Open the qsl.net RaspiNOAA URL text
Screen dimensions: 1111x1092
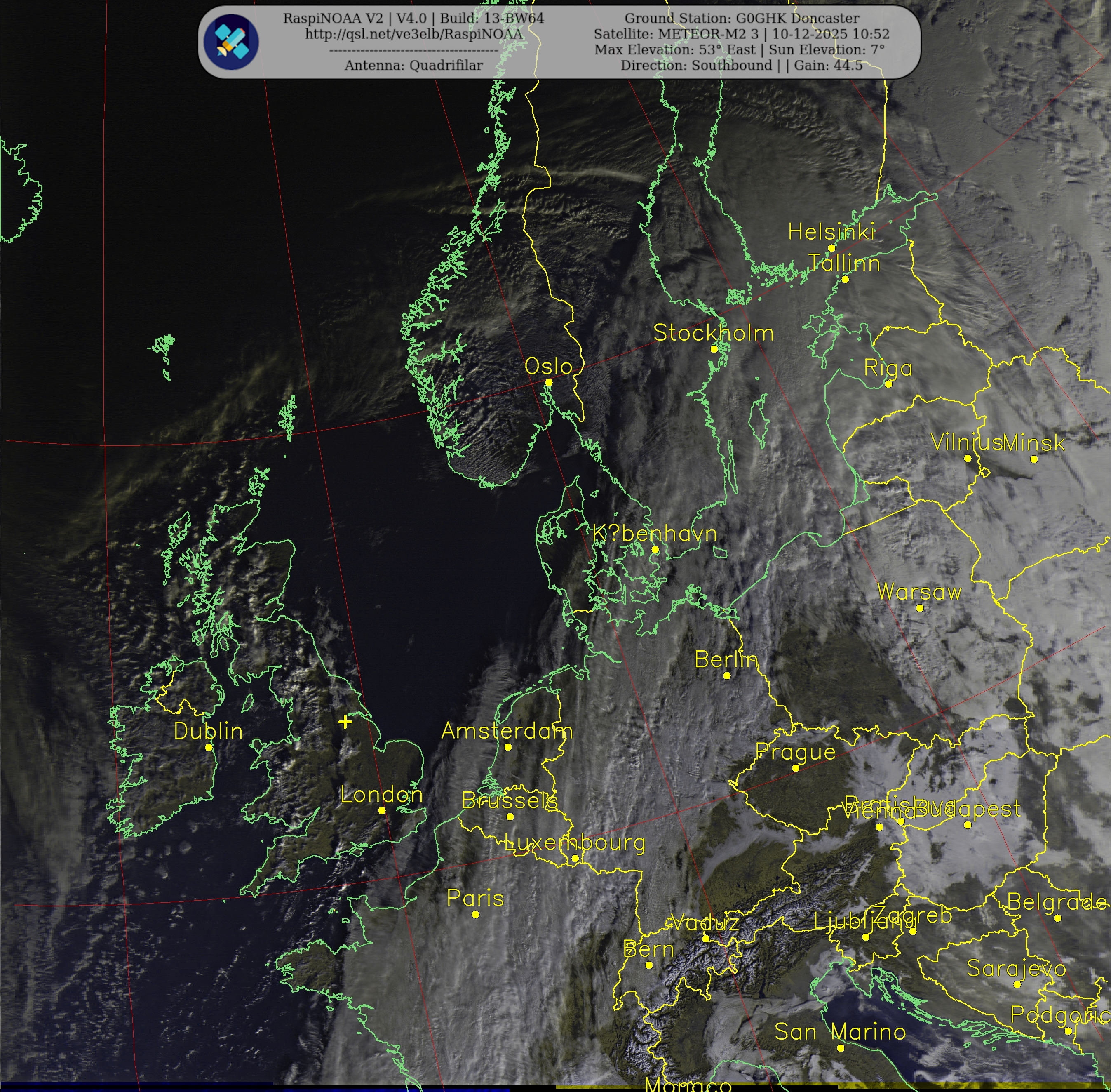(x=414, y=34)
